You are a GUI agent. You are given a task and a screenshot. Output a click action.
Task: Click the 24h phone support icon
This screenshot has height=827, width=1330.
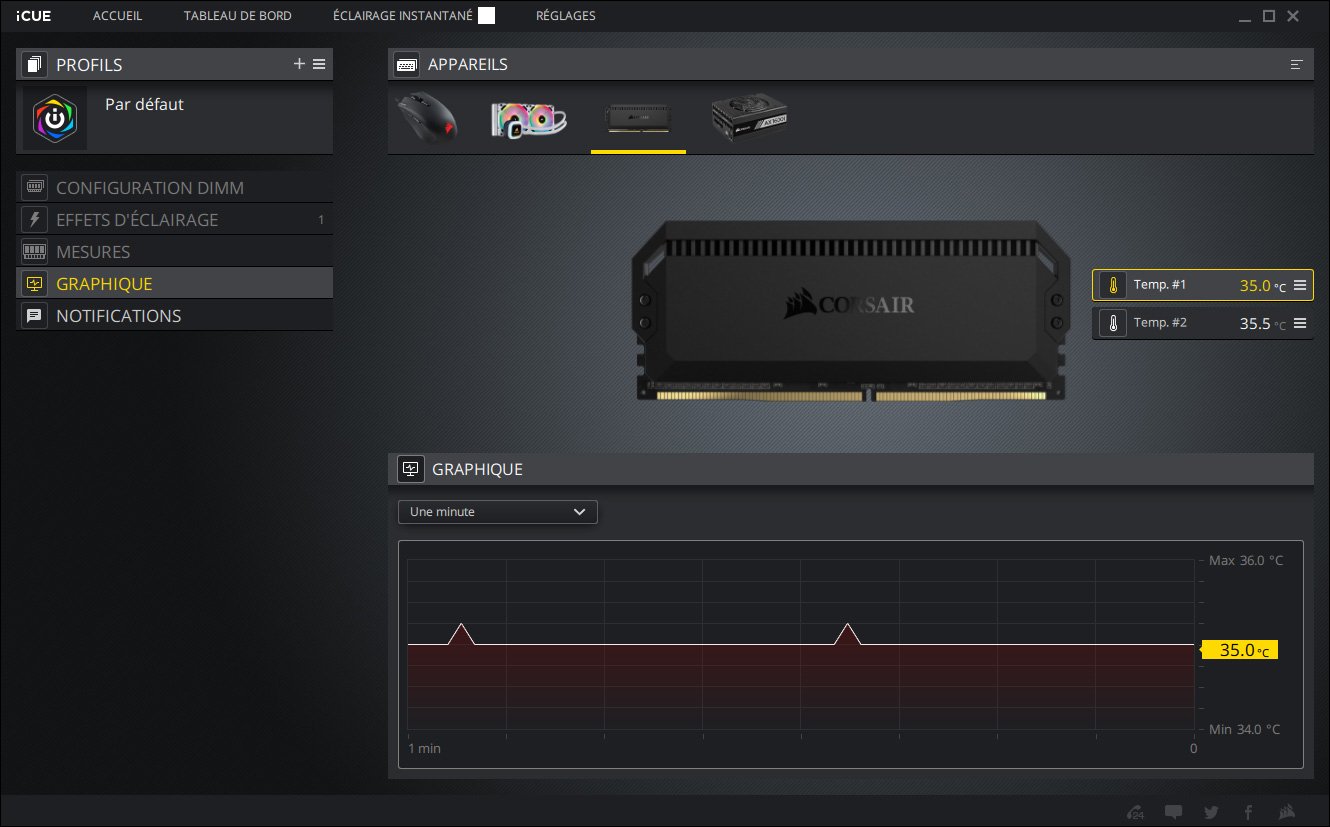pos(1135,811)
